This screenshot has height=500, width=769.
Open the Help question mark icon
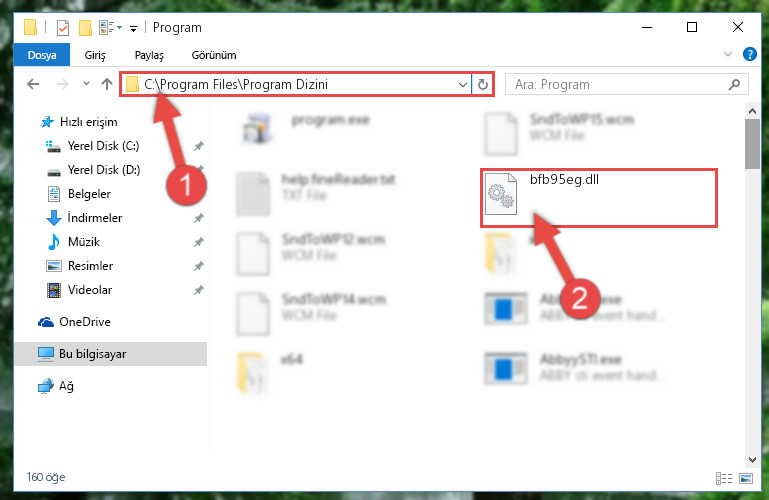point(749,54)
